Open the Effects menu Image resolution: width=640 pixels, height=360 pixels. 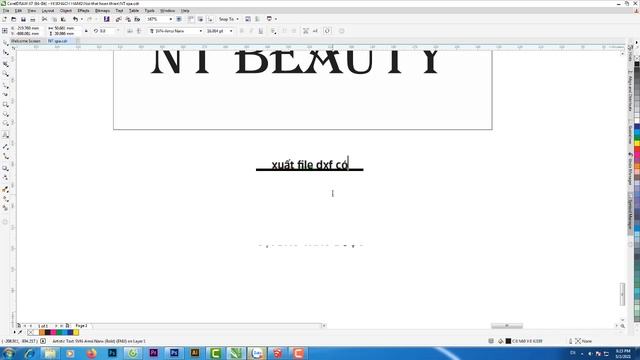click(83, 11)
